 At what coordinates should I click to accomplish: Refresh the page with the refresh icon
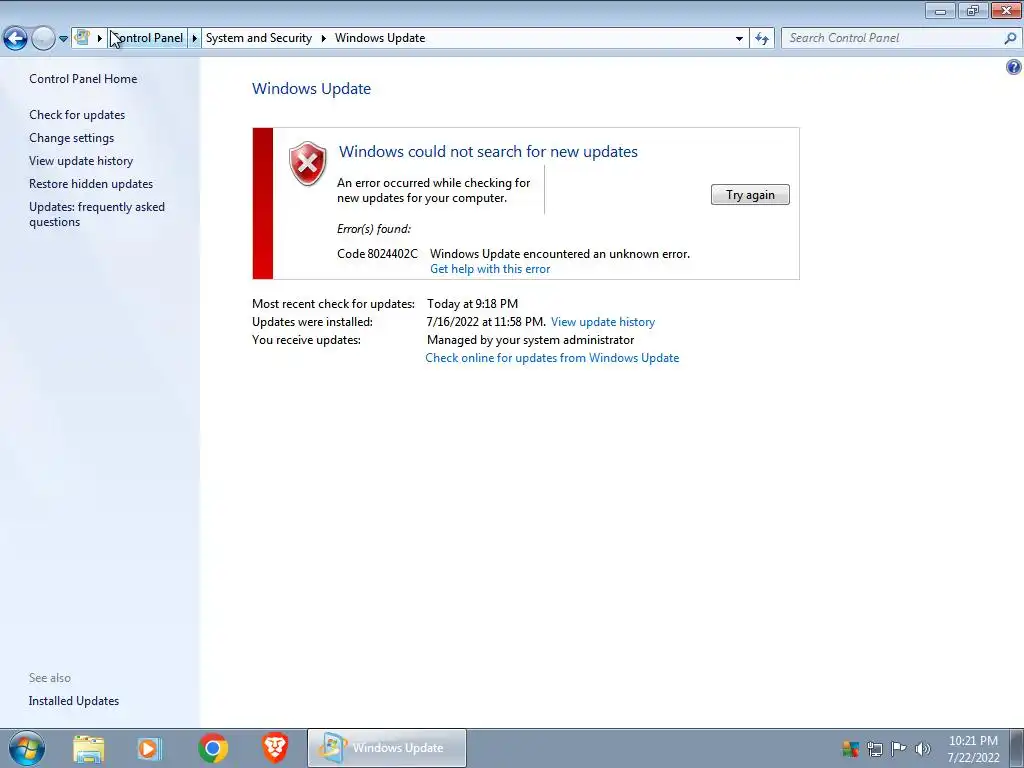point(761,39)
